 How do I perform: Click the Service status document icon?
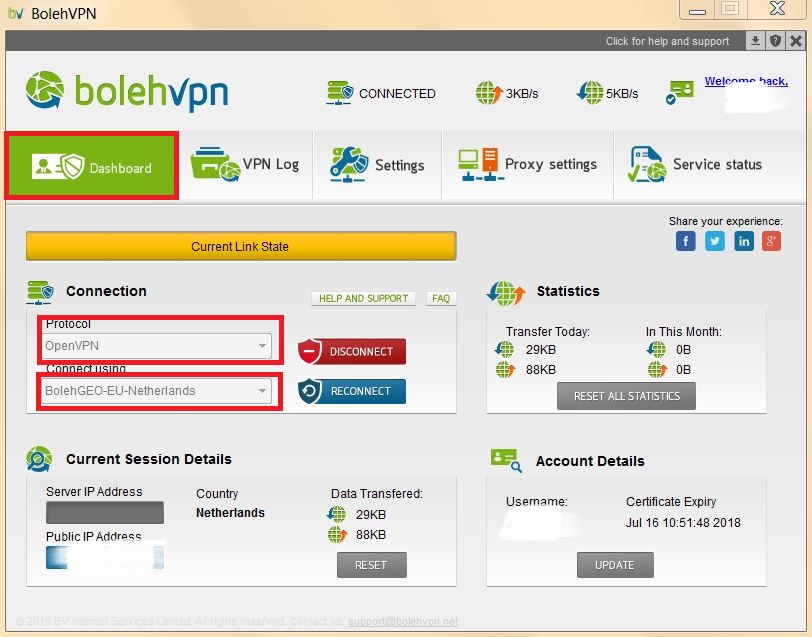[x=646, y=164]
